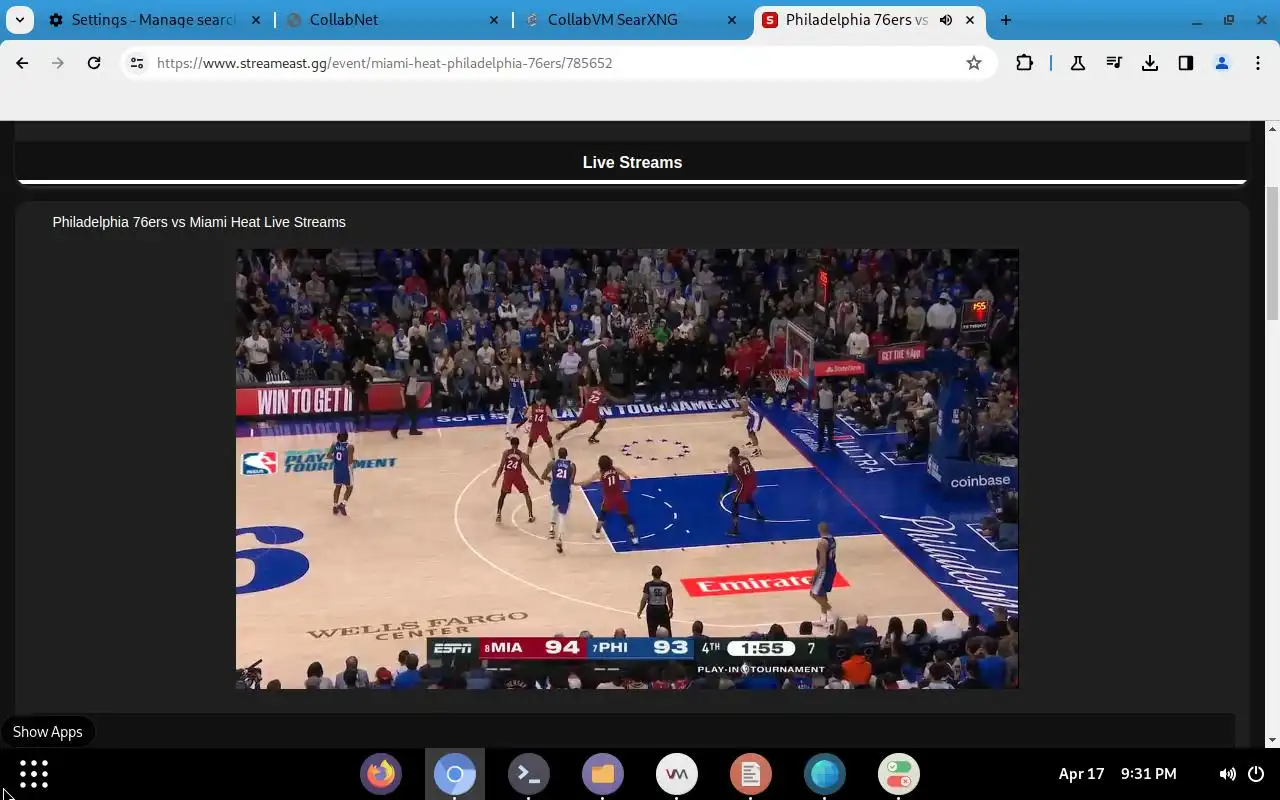
Task: Open the clock showing Apr 17 9:31 PM
Action: [1117, 774]
